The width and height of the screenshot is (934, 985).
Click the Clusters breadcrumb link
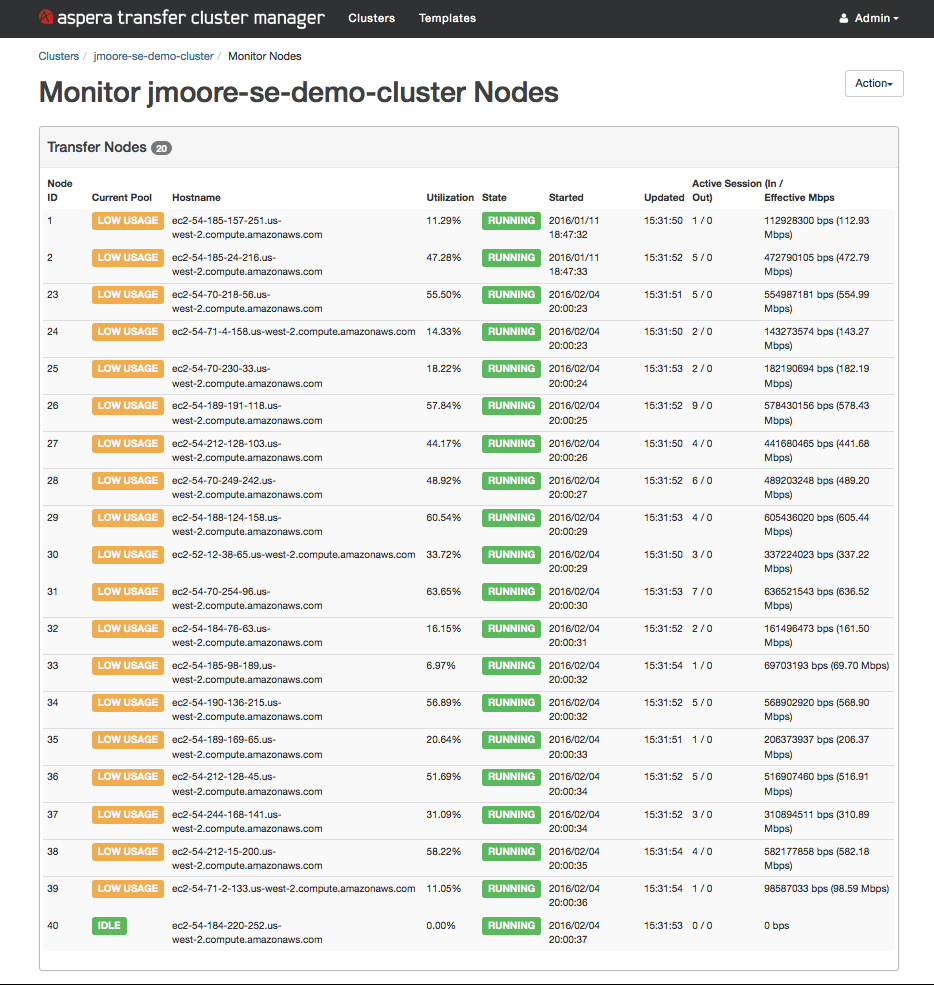[58, 56]
